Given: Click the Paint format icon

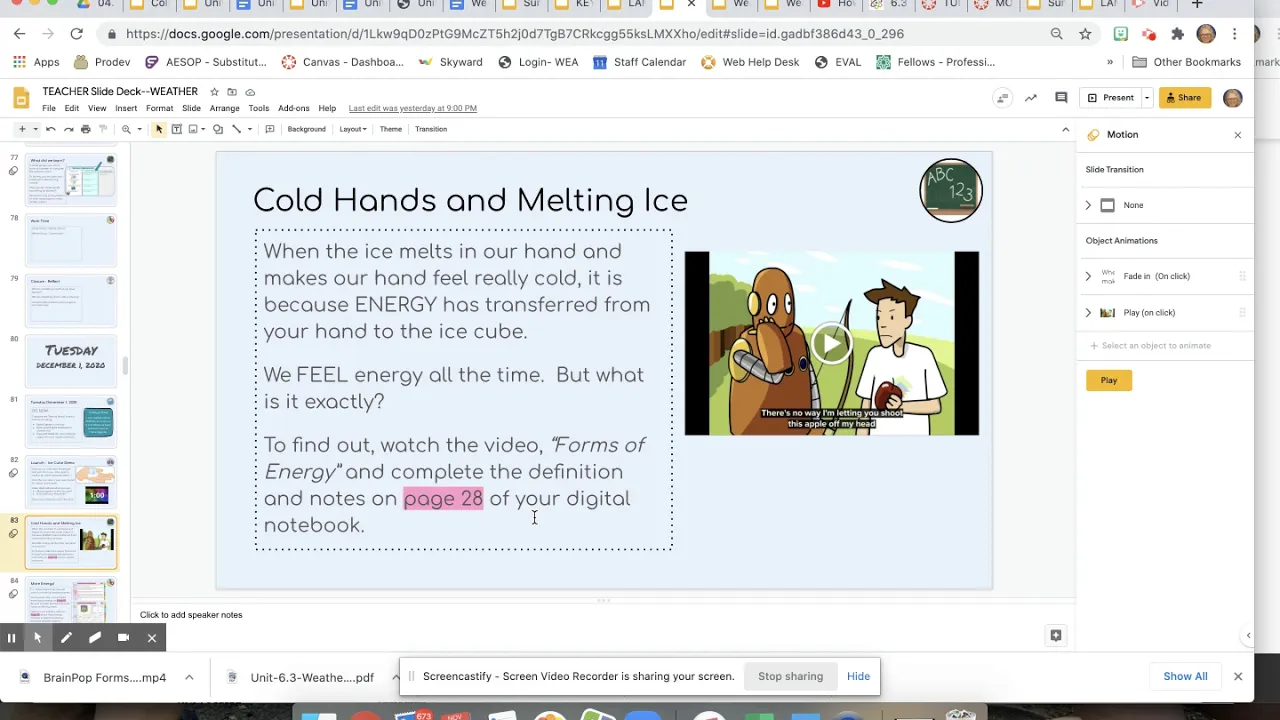Looking at the screenshot, I should click(102, 129).
